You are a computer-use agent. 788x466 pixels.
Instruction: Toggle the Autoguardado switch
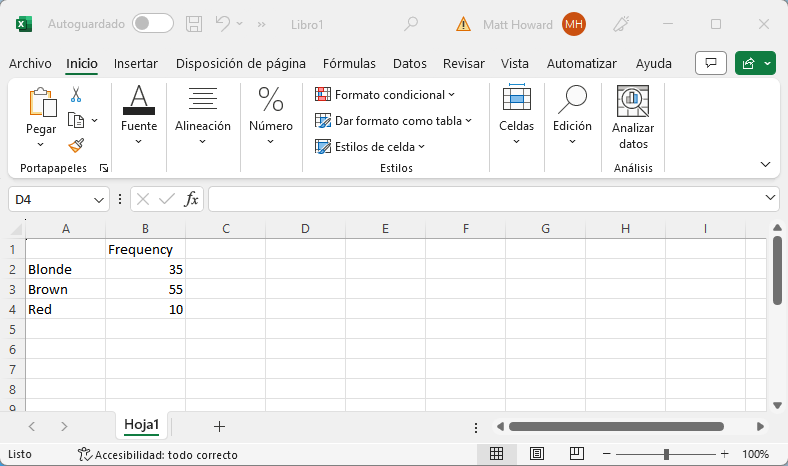click(x=152, y=23)
